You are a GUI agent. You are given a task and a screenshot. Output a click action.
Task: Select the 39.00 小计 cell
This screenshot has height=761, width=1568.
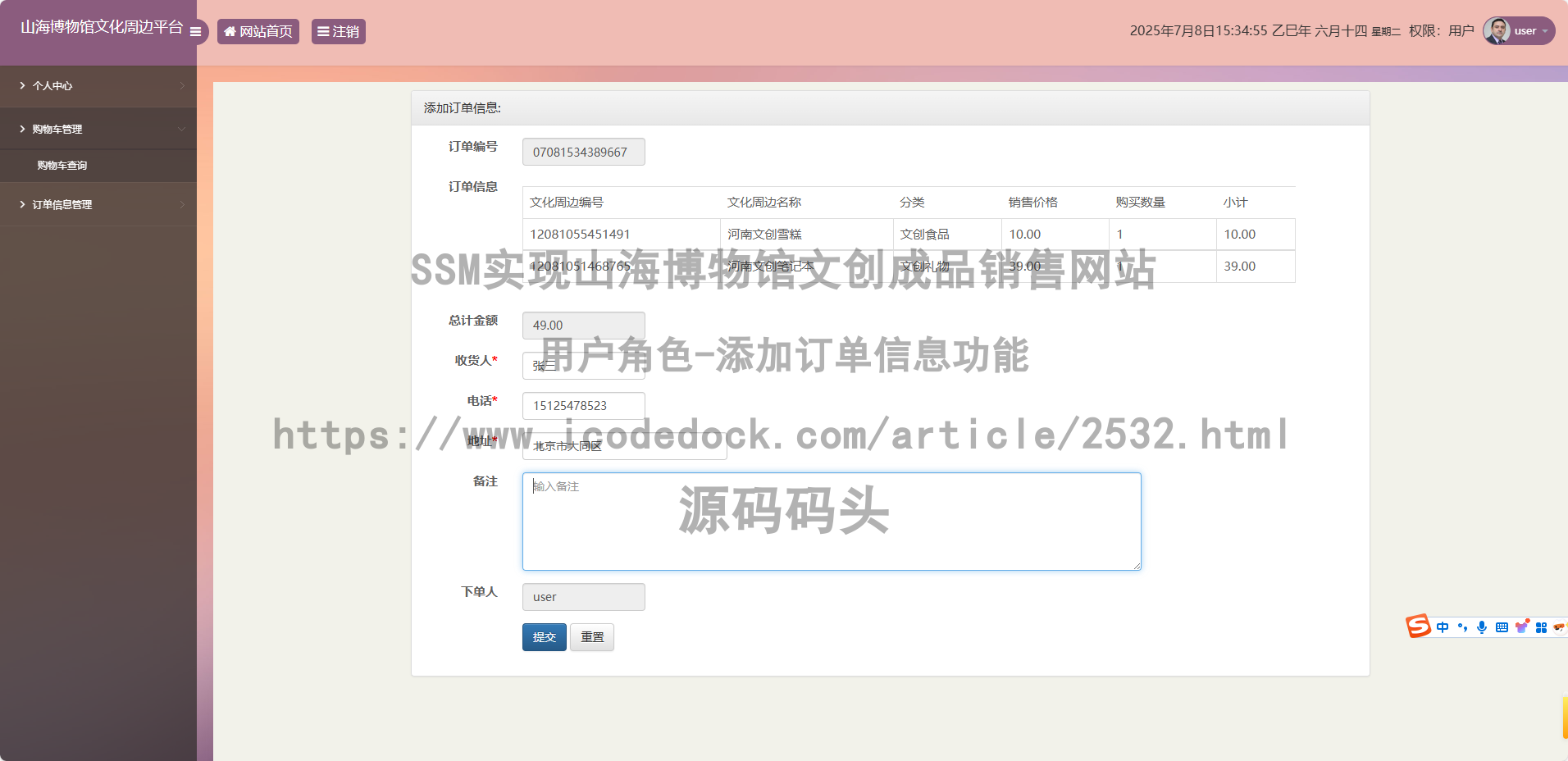point(1256,267)
